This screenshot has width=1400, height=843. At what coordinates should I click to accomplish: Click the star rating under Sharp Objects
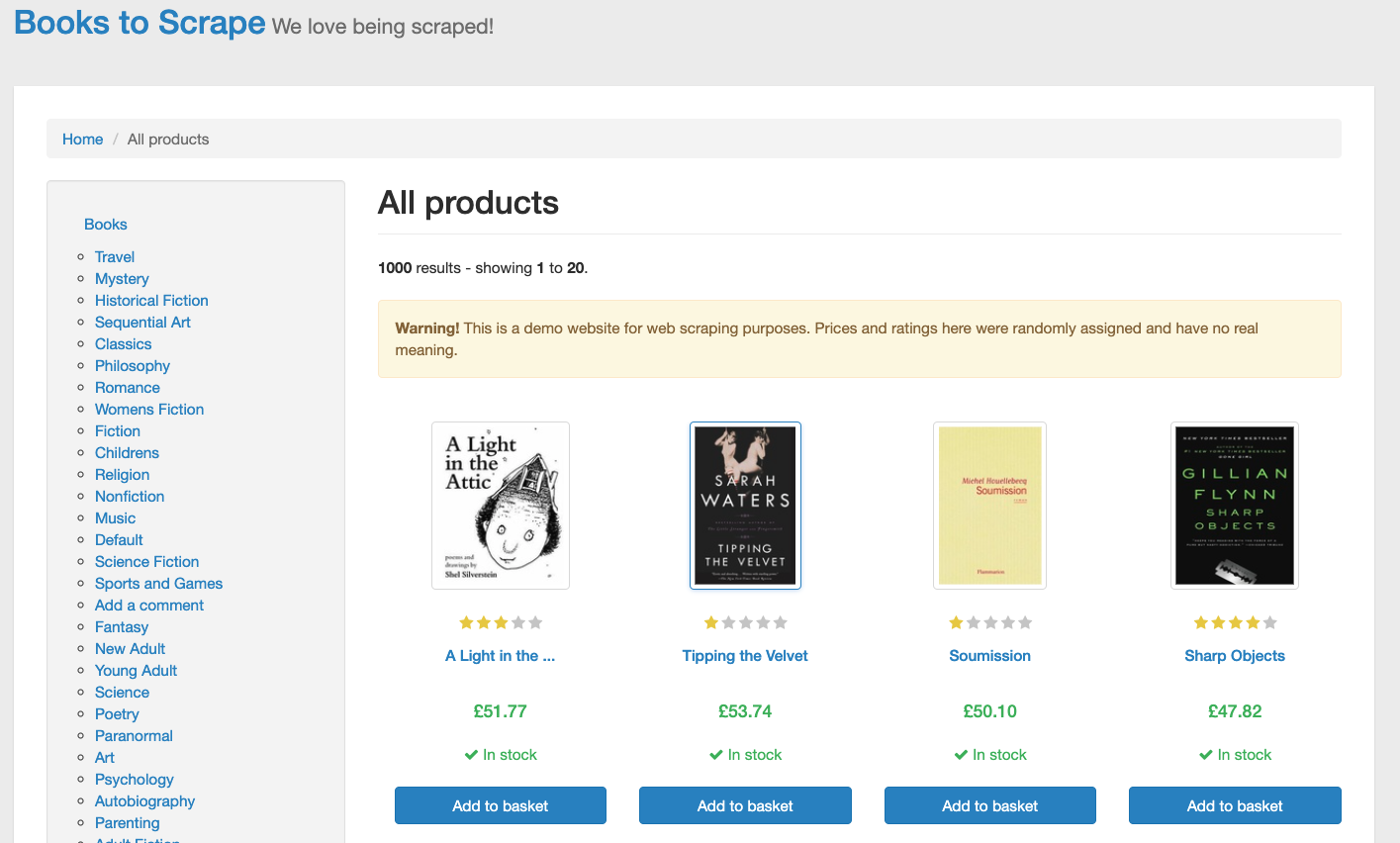point(1235,622)
